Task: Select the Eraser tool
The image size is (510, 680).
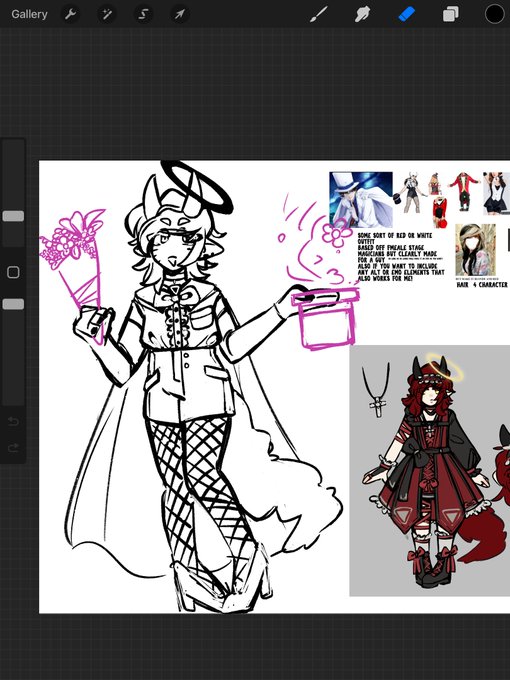Action: 407,14
